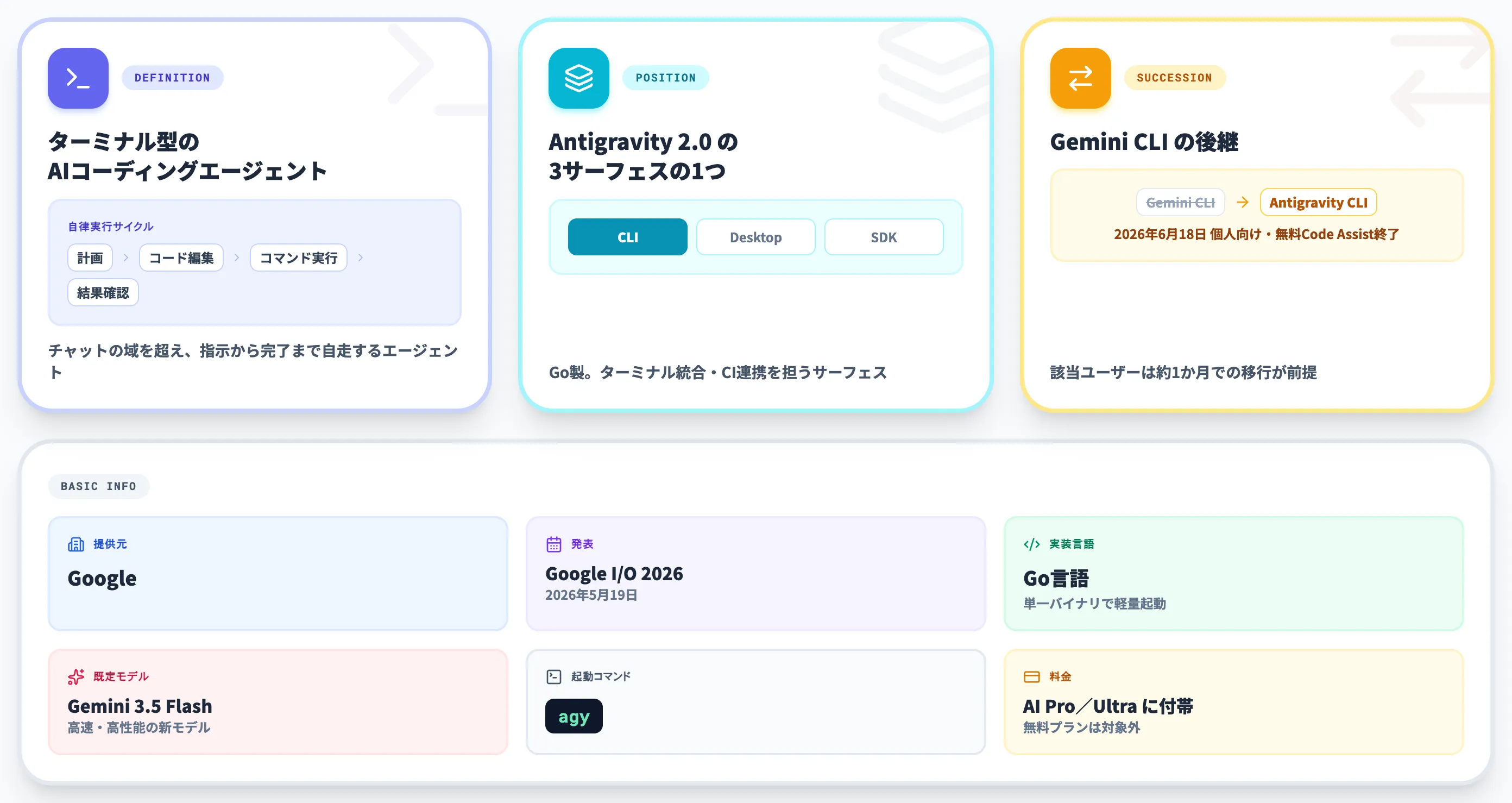The width and height of the screenshot is (1512, 803).
Task: Click the コマンド実行 step chip
Action: tap(299, 258)
